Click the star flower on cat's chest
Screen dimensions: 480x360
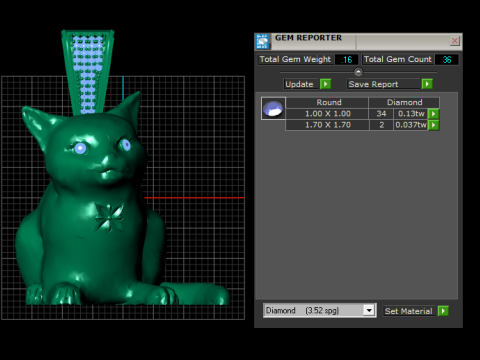109,217
